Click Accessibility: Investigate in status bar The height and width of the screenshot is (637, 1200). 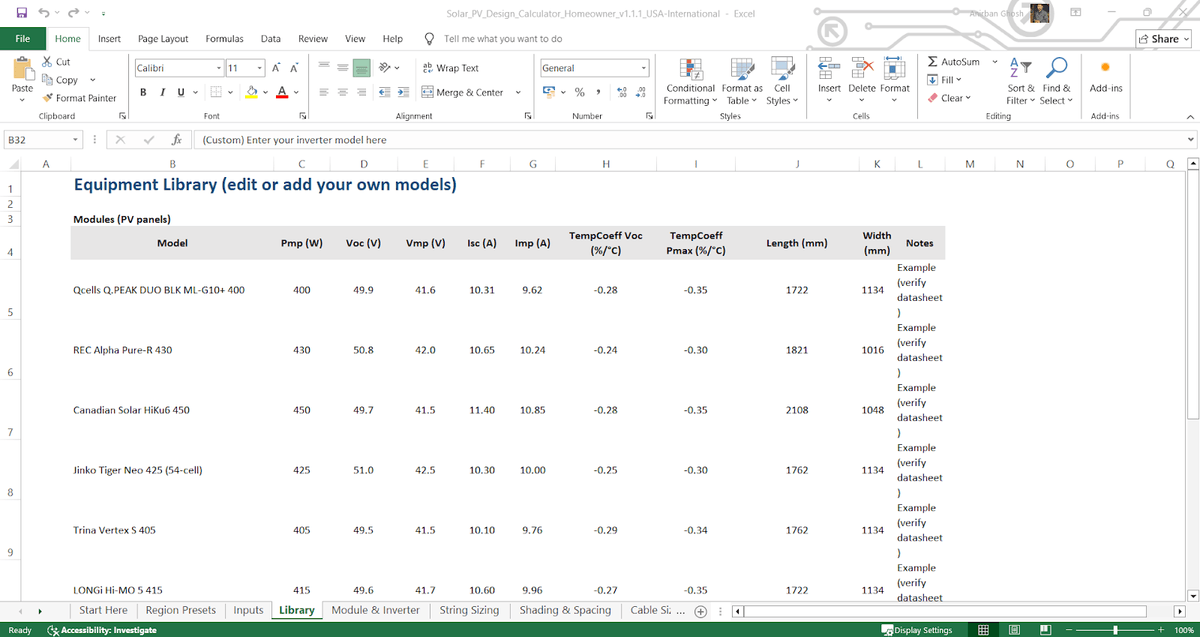pyautogui.click(x=100, y=630)
